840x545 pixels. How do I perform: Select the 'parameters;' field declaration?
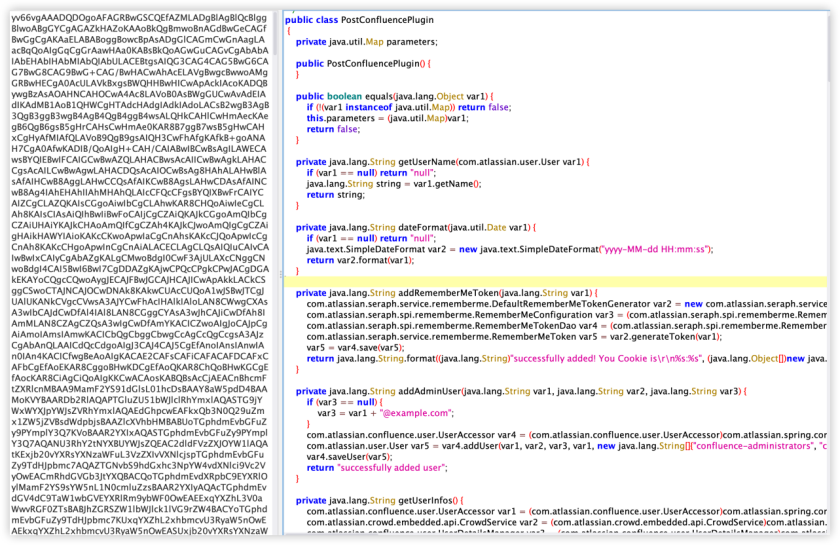click(412, 42)
